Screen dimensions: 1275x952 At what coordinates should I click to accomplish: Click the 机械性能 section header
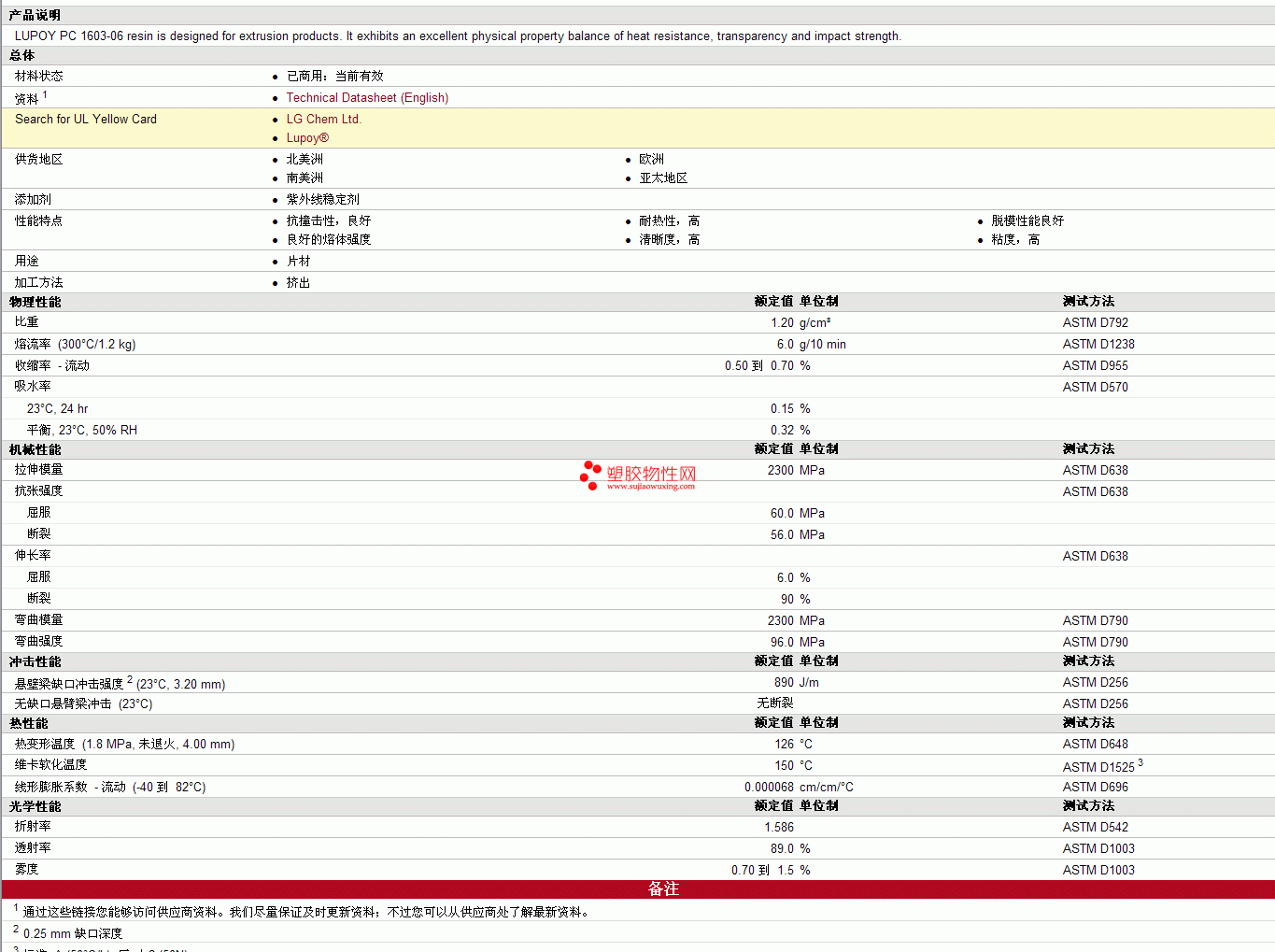tap(35, 449)
